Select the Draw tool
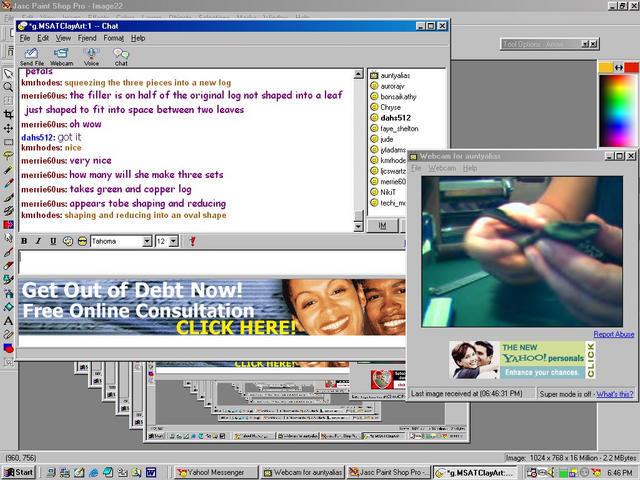The width and height of the screenshot is (640, 480). click(x=8, y=334)
